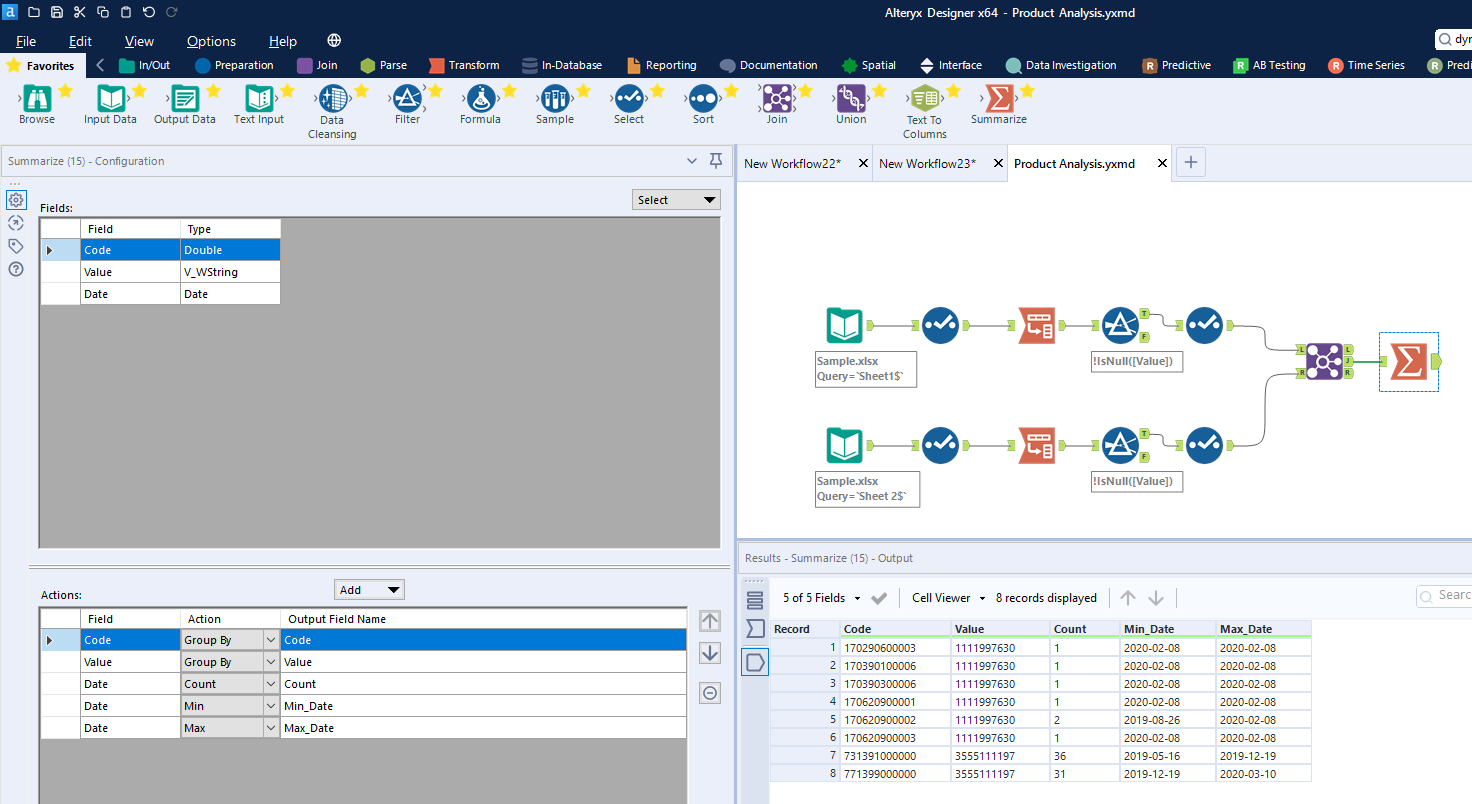Open the Select dropdown above the Fields list

click(676, 199)
